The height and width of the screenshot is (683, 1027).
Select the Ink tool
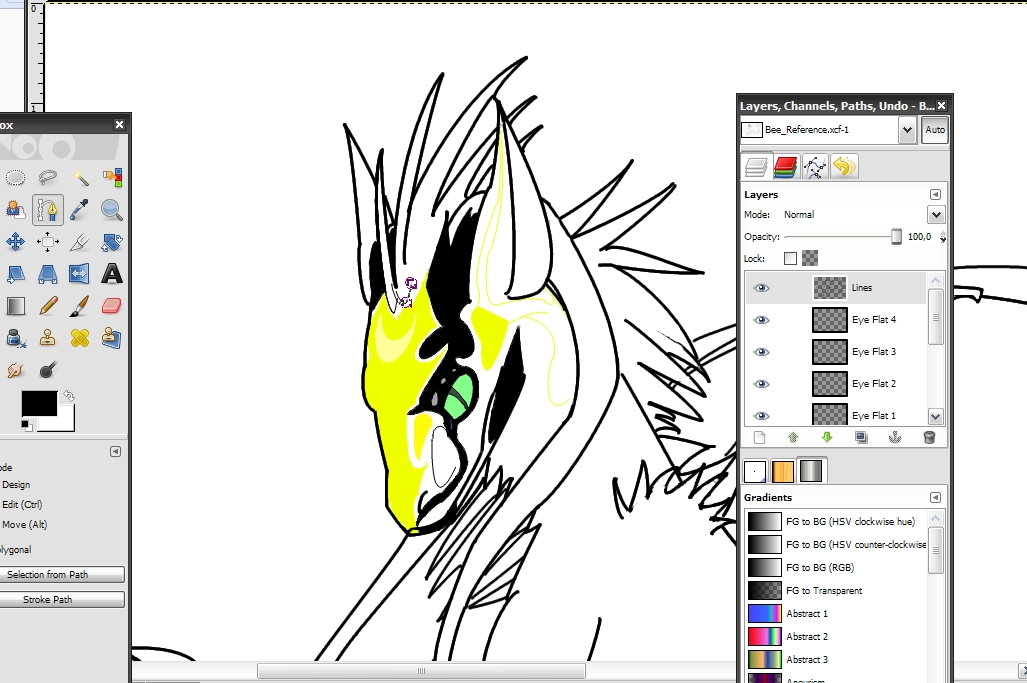click(15, 338)
